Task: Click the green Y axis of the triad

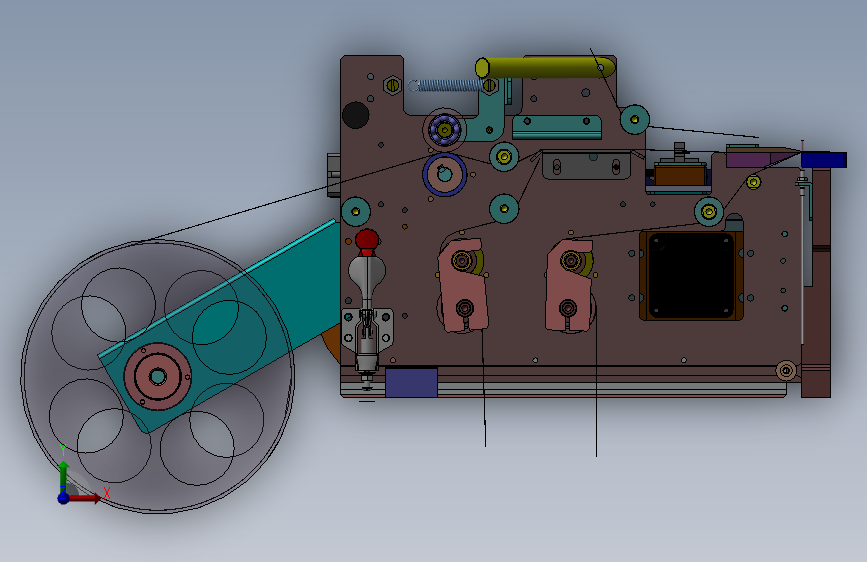Action: point(63,475)
